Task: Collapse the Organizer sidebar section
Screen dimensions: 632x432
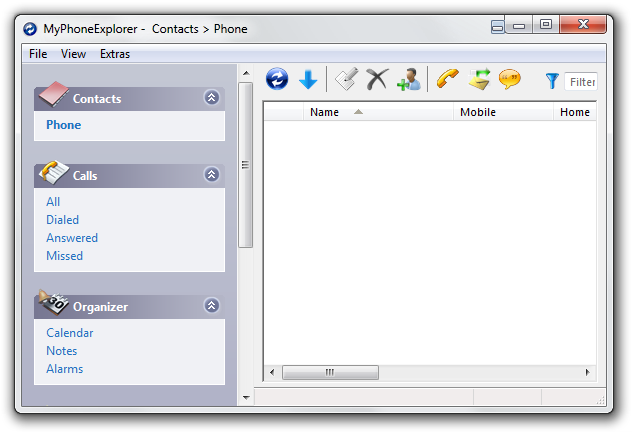Action: point(212,305)
